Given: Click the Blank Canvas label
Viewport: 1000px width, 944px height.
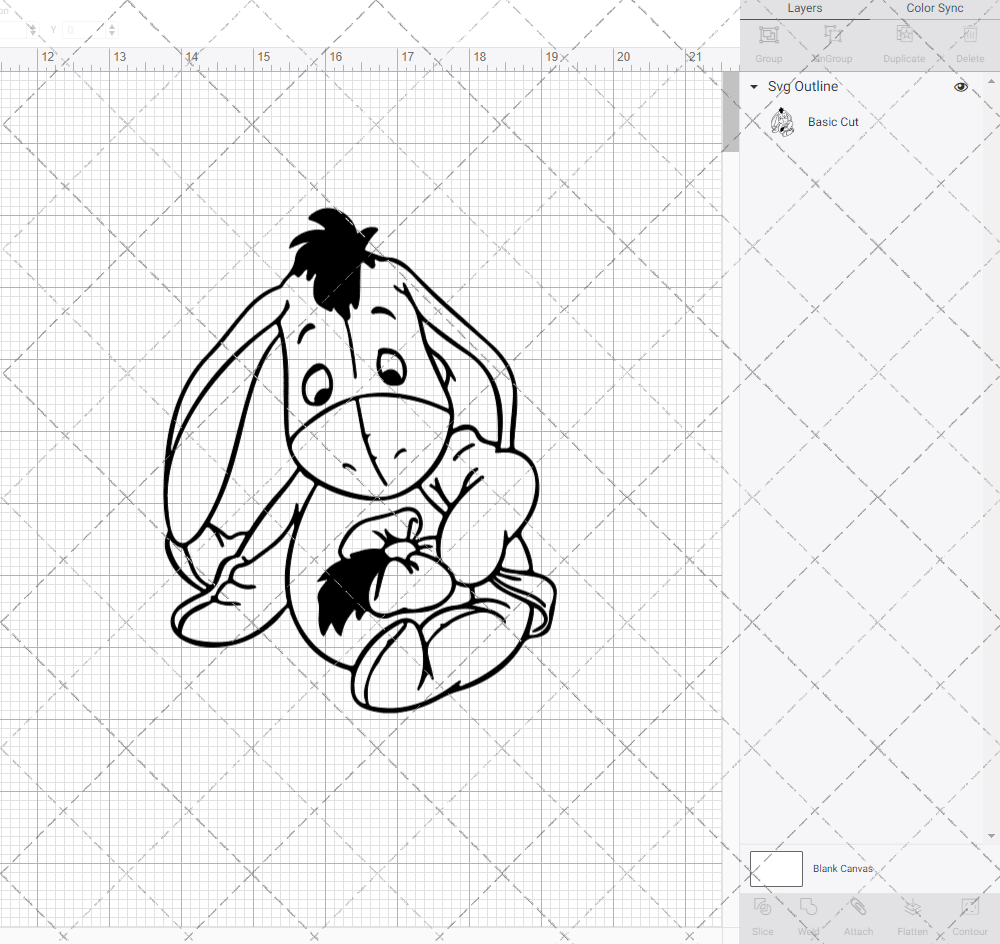Looking at the screenshot, I should coord(843,869).
